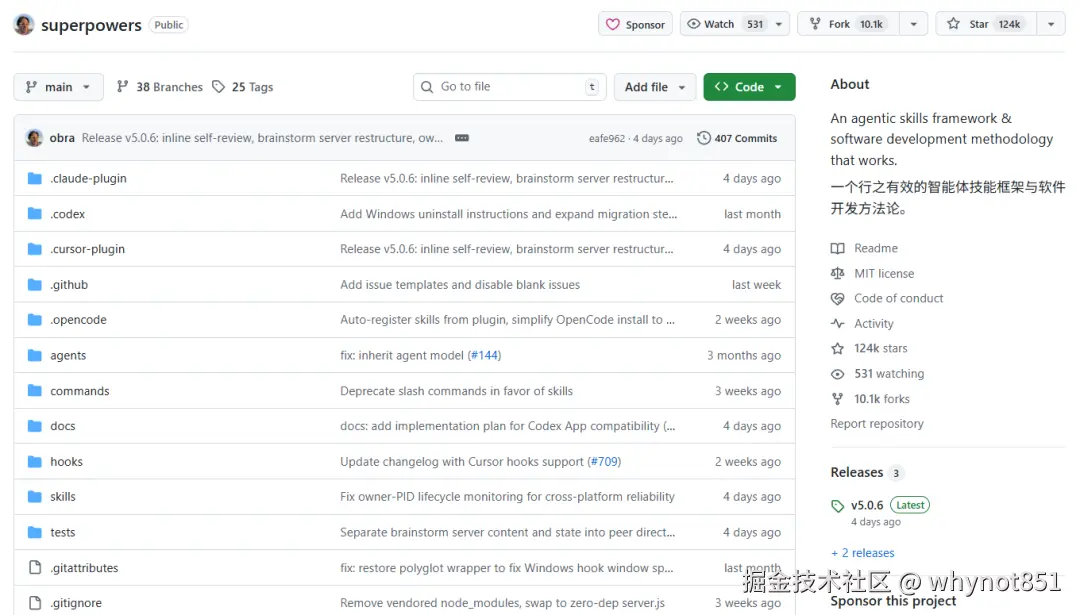
Task: Open the Releases heading
Action: coord(857,472)
